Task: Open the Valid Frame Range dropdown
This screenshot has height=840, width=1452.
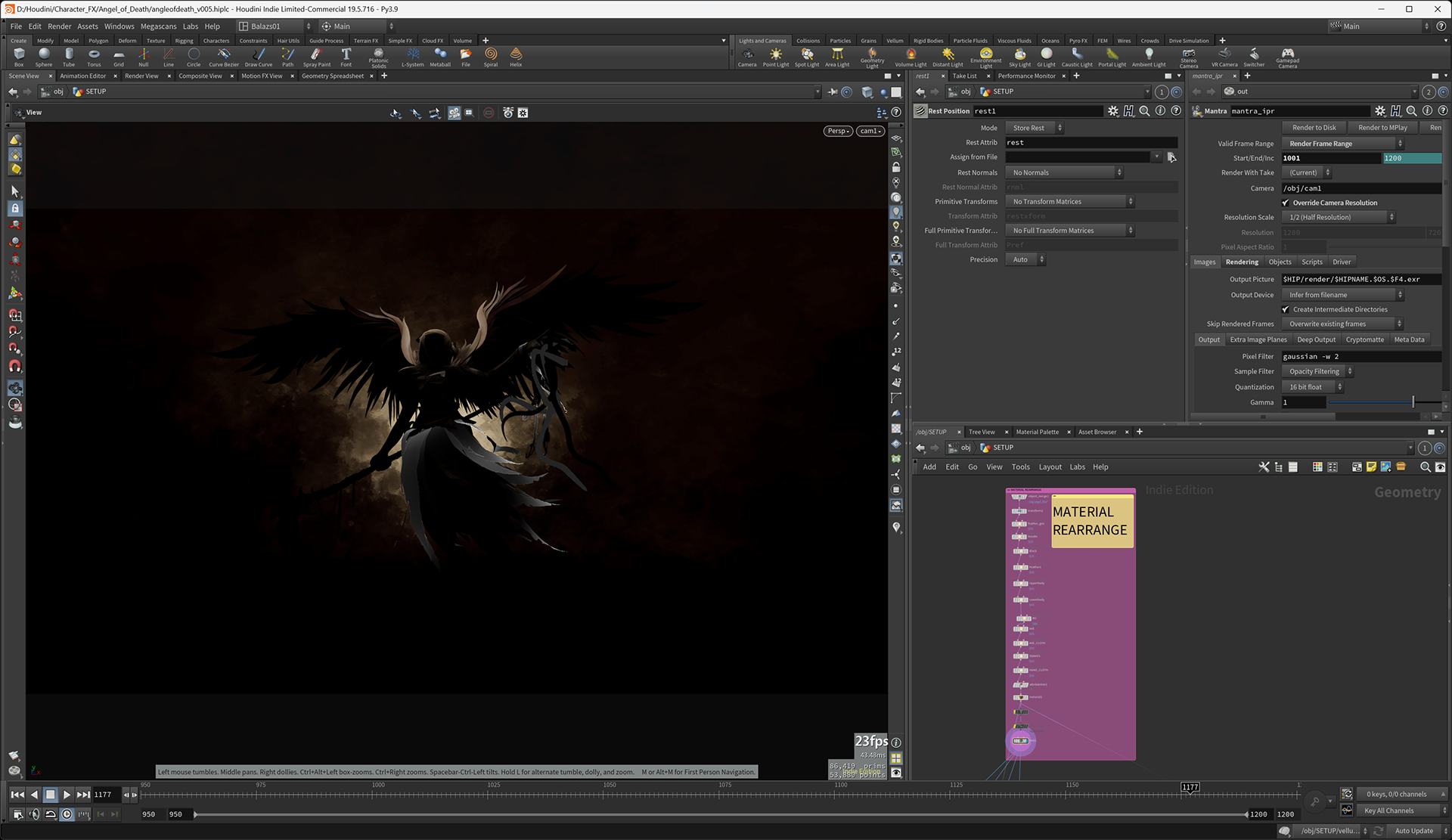Action: click(x=1343, y=144)
